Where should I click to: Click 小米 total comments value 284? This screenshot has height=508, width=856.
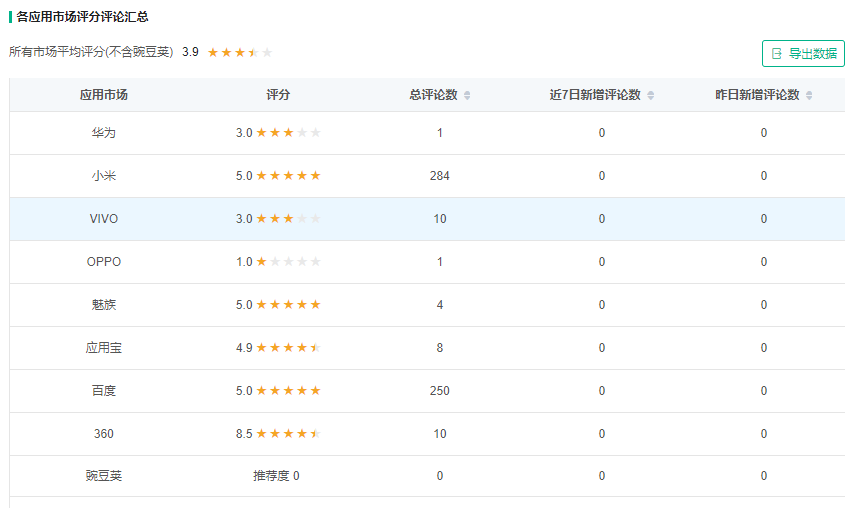tap(439, 176)
